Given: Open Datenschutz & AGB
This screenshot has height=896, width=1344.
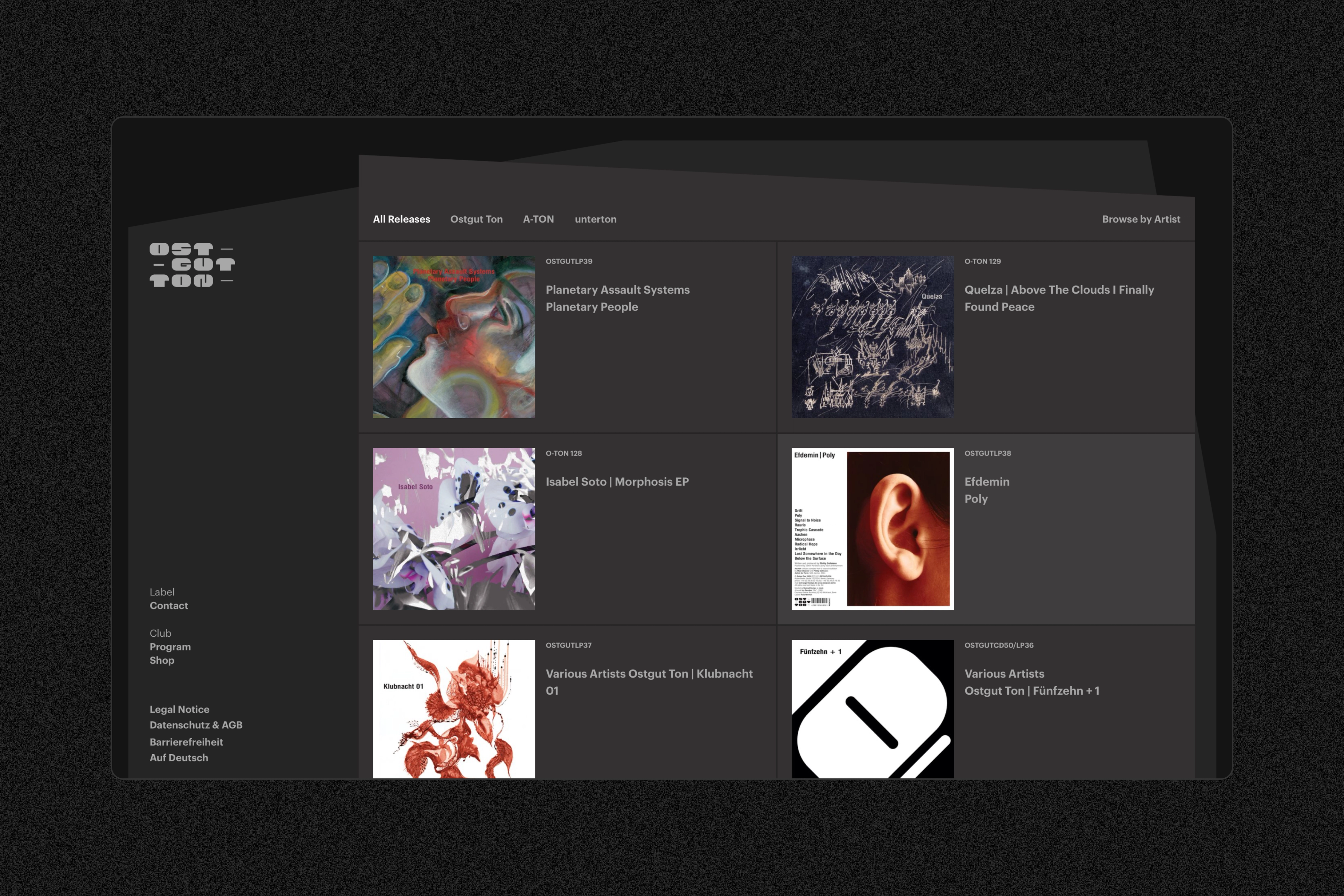Looking at the screenshot, I should (195, 724).
